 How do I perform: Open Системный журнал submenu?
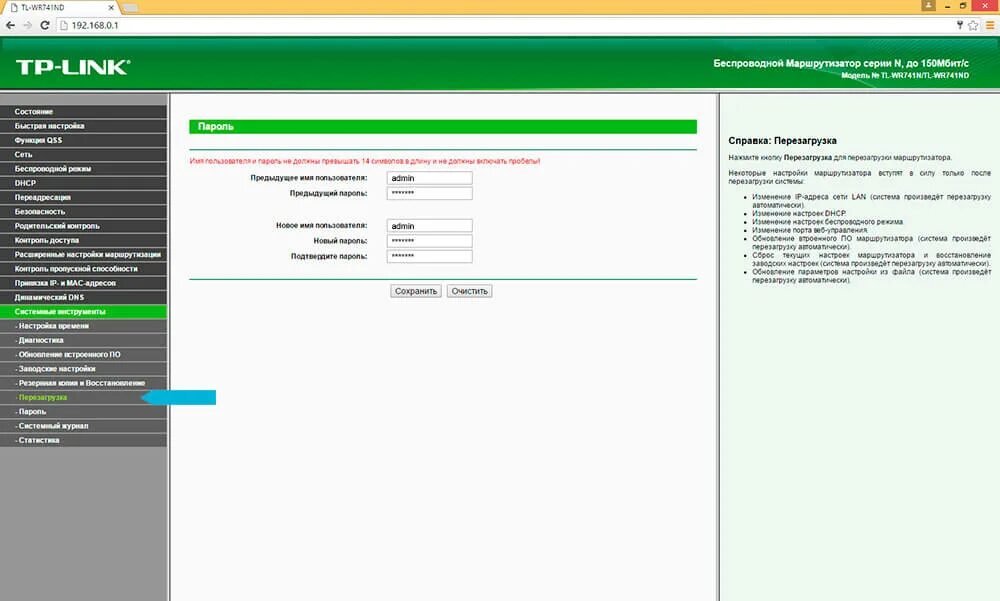84,426
